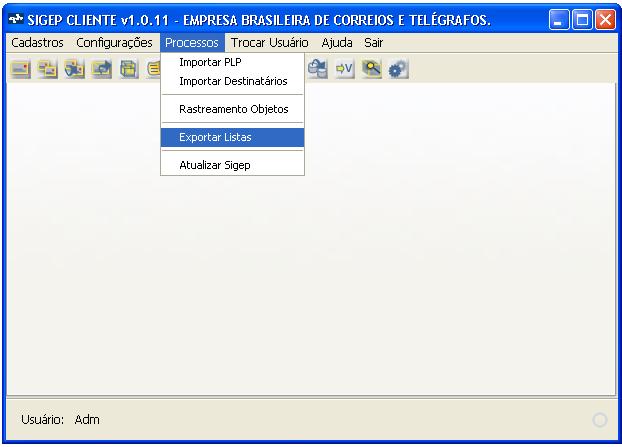The height and width of the screenshot is (447, 622).
Task: Click the envelope with megaphone toolbar icon
Action: [x=74, y=69]
